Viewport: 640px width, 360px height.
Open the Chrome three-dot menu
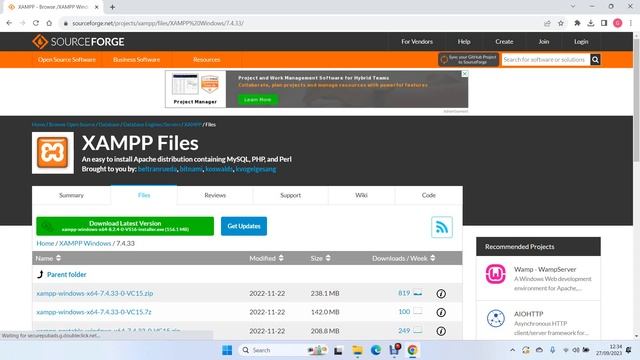pos(631,23)
